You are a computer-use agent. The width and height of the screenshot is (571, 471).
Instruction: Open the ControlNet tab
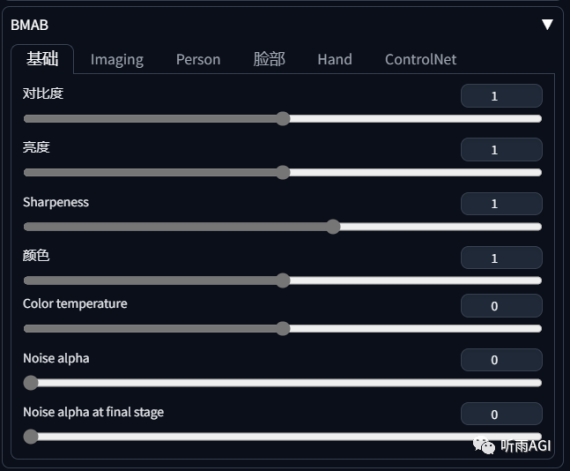421,59
